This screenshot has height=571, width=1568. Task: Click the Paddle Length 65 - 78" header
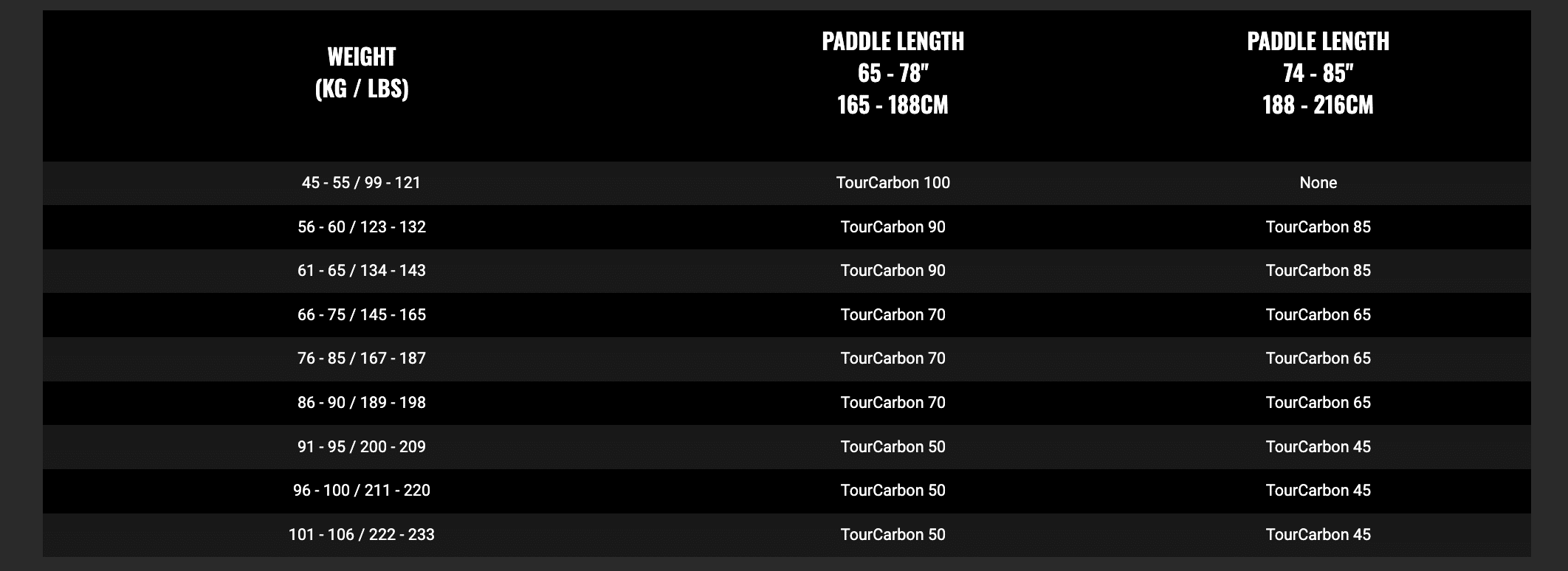coord(893,72)
